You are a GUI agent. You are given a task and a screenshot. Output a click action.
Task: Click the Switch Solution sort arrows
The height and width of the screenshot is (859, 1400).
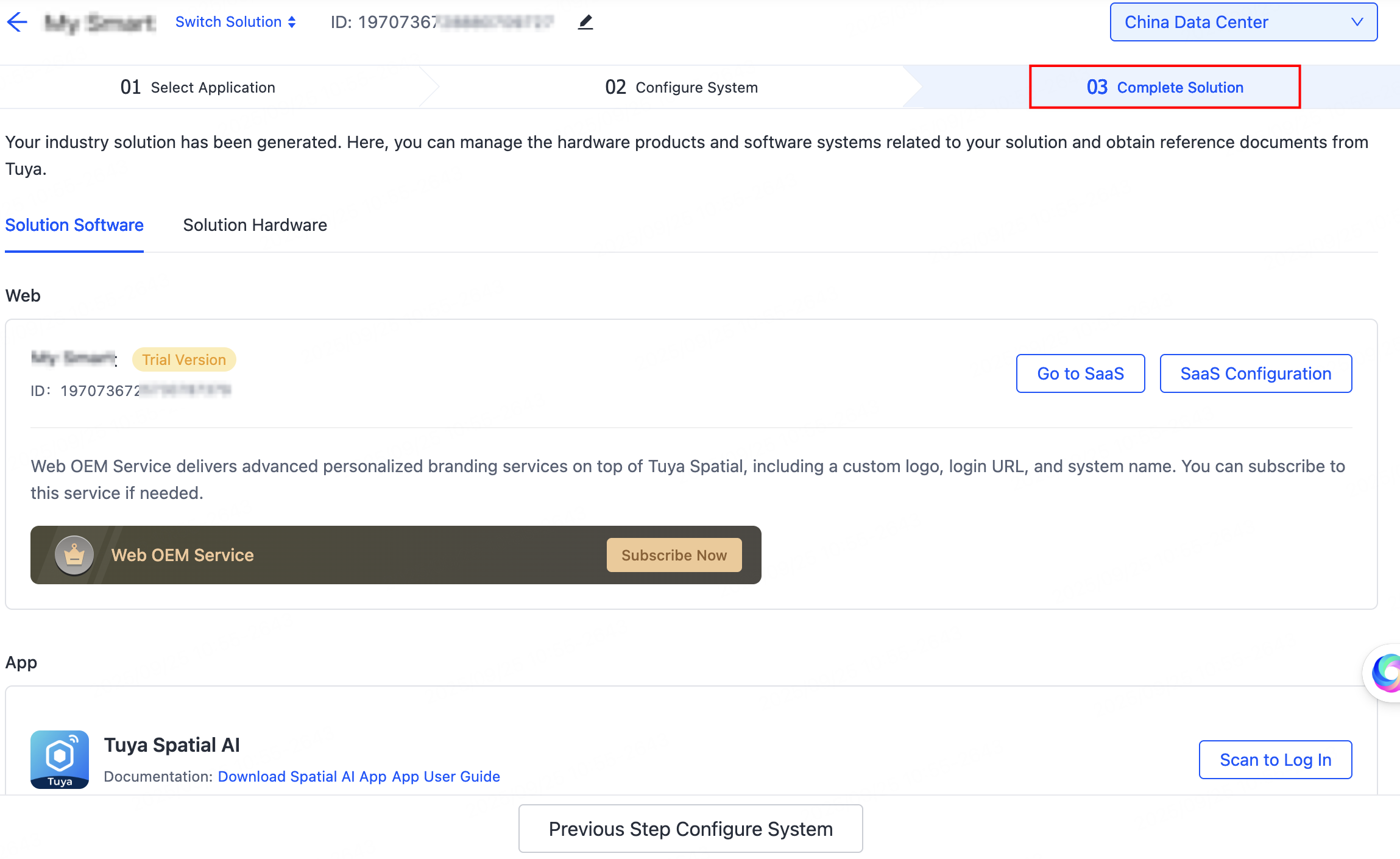292,23
